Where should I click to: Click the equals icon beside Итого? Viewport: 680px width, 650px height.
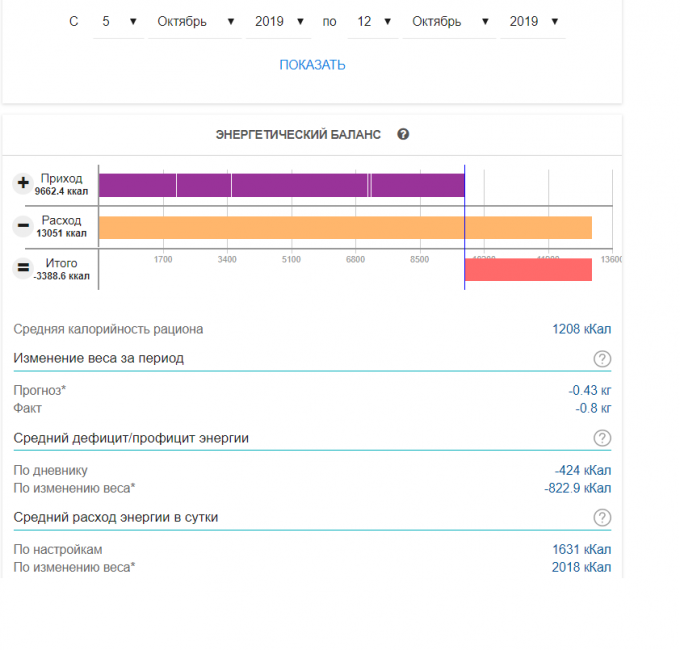pyautogui.click(x=22, y=268)
